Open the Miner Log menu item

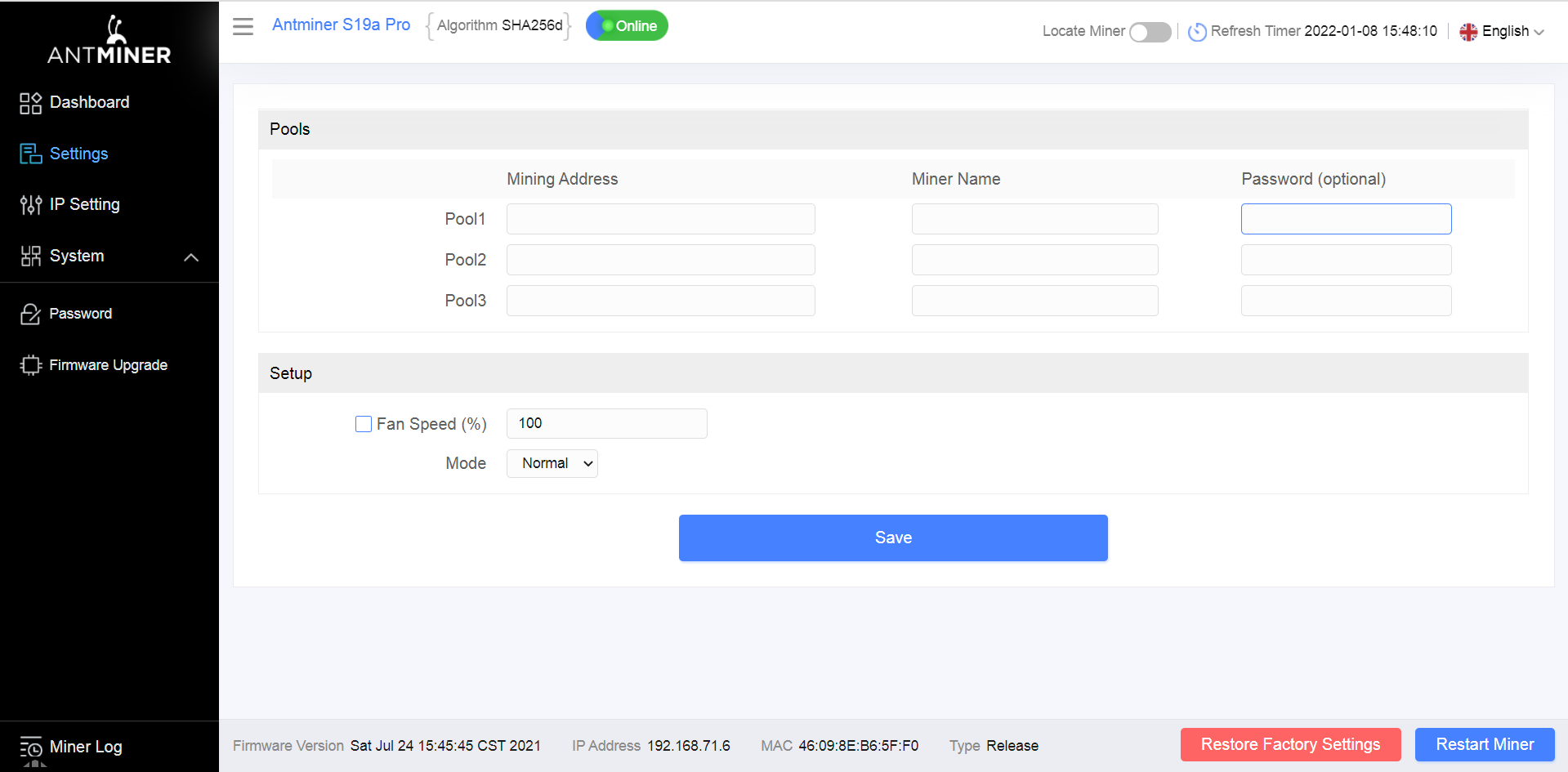click(86, 747)
